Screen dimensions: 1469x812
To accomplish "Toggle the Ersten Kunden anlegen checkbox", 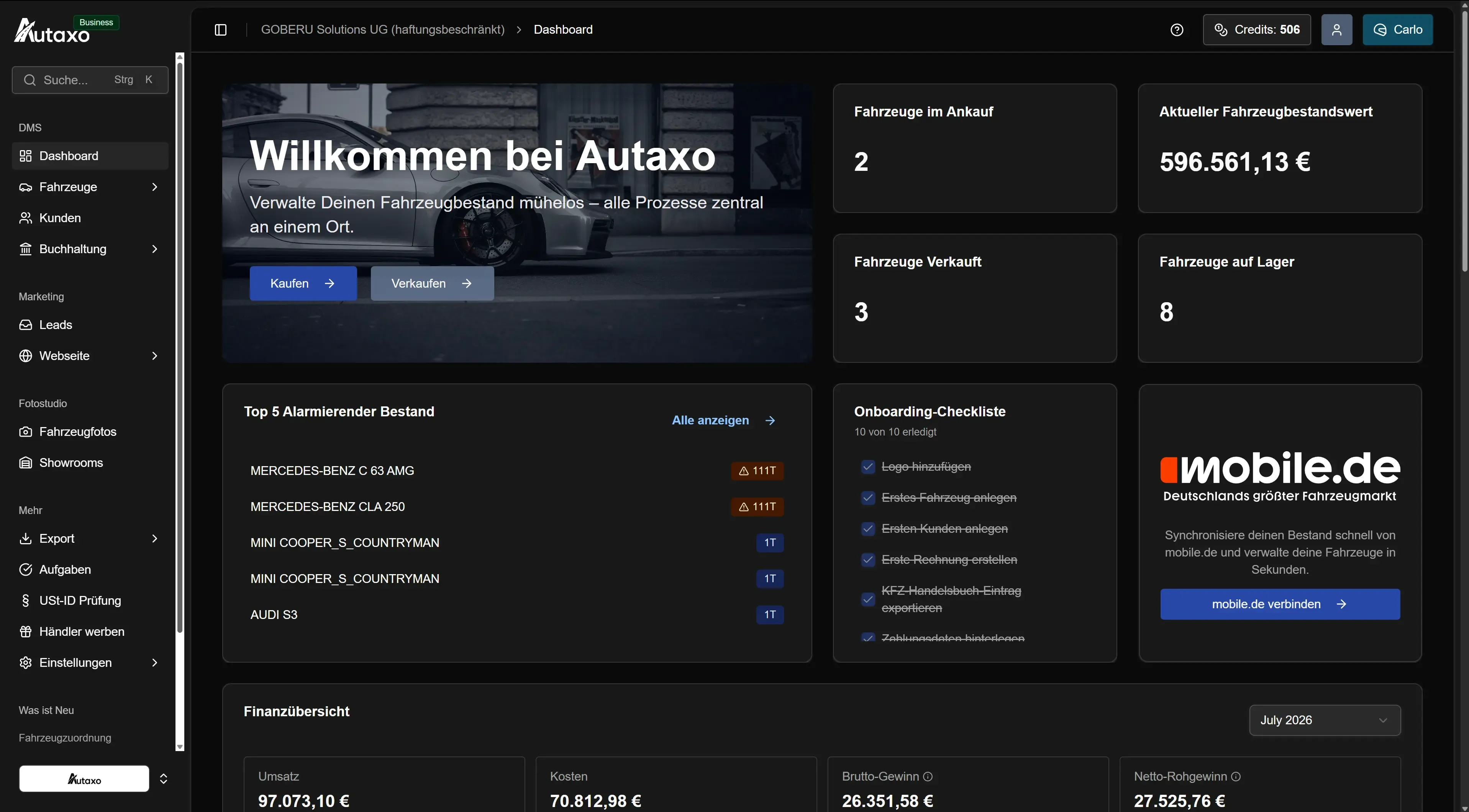I will pos(868,529).
